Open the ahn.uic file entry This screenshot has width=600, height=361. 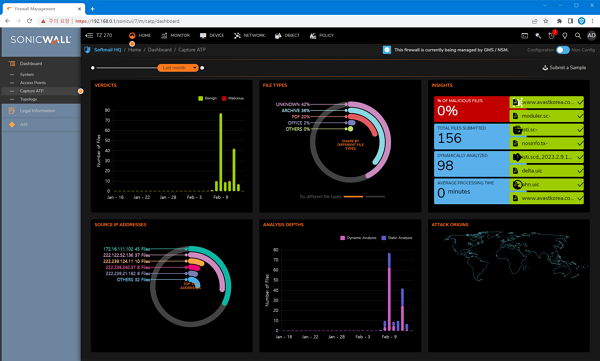547,184
